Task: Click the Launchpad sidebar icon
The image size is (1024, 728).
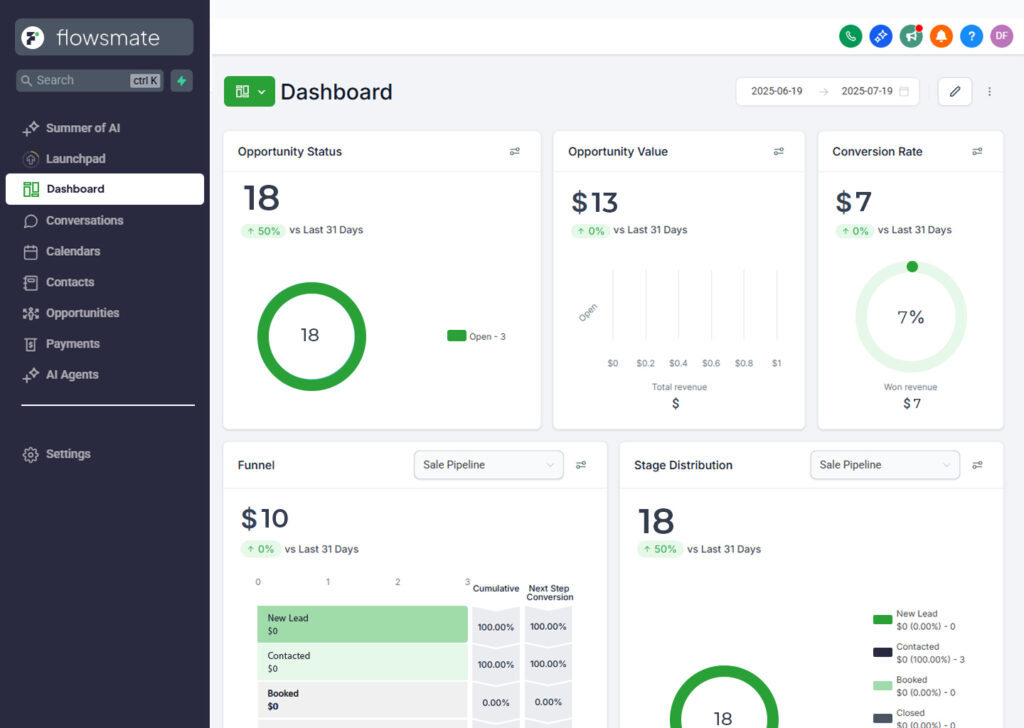Action: point(31,159)
